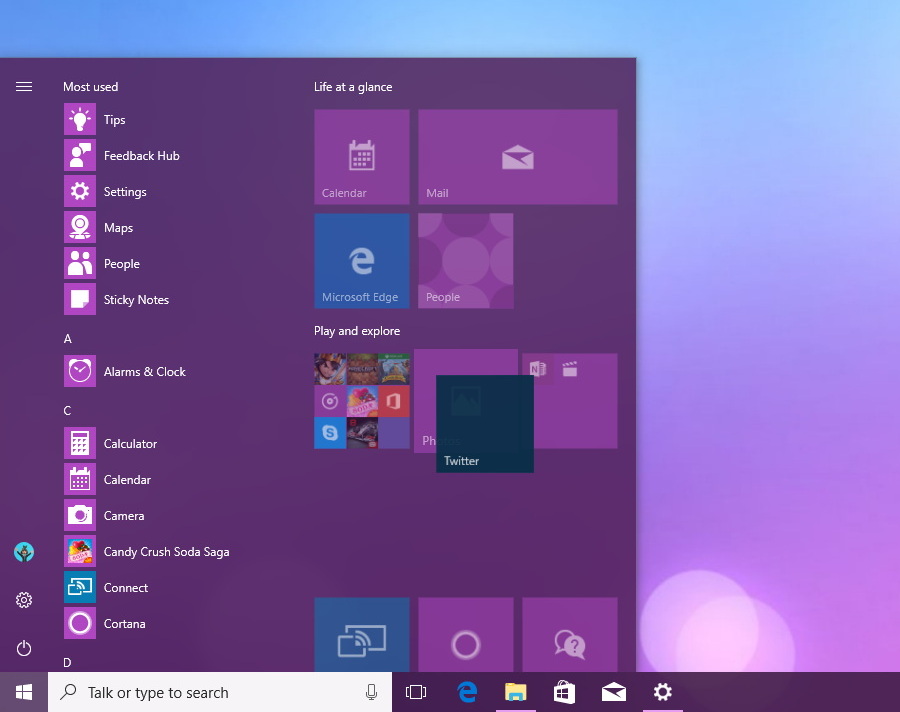Open Feedback Hub under Most used
Viewport: 900px width, 712px height.
140,155
